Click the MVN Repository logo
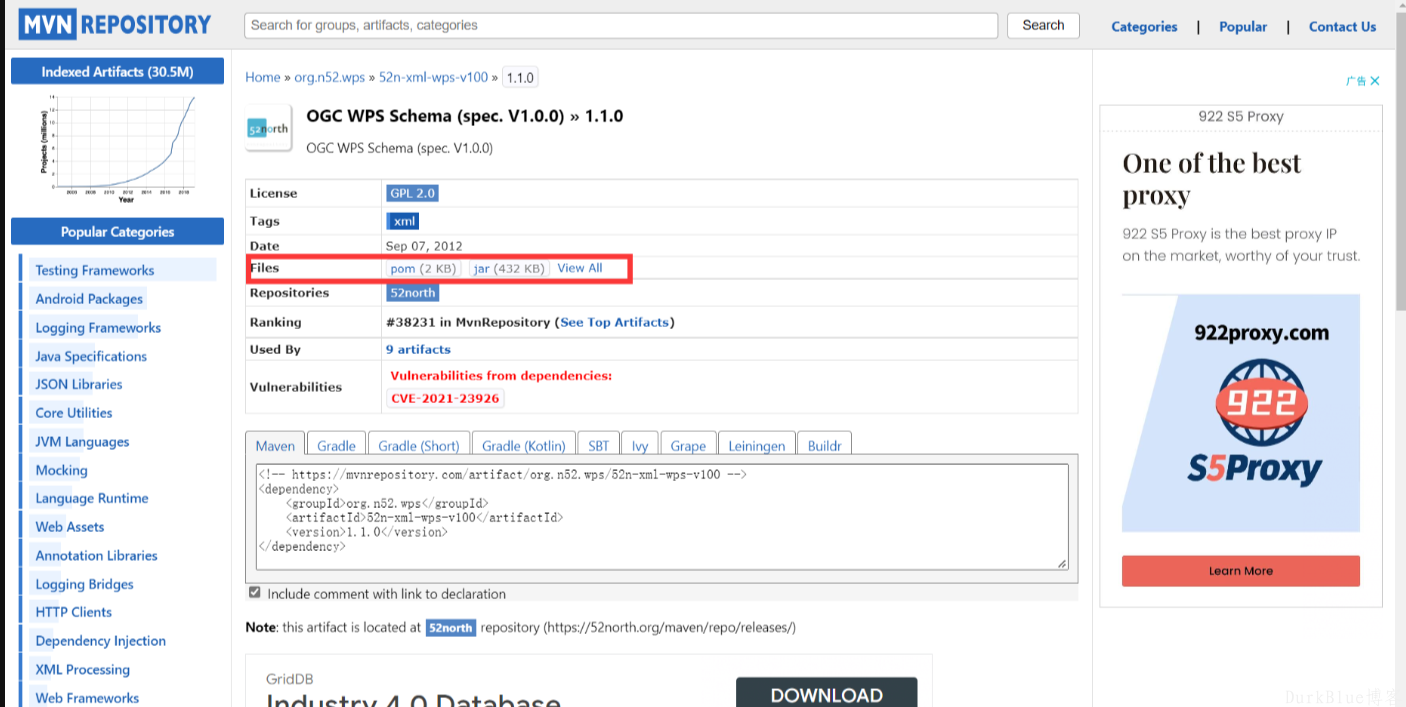1406x707 pixels. (x=116, y=25)
